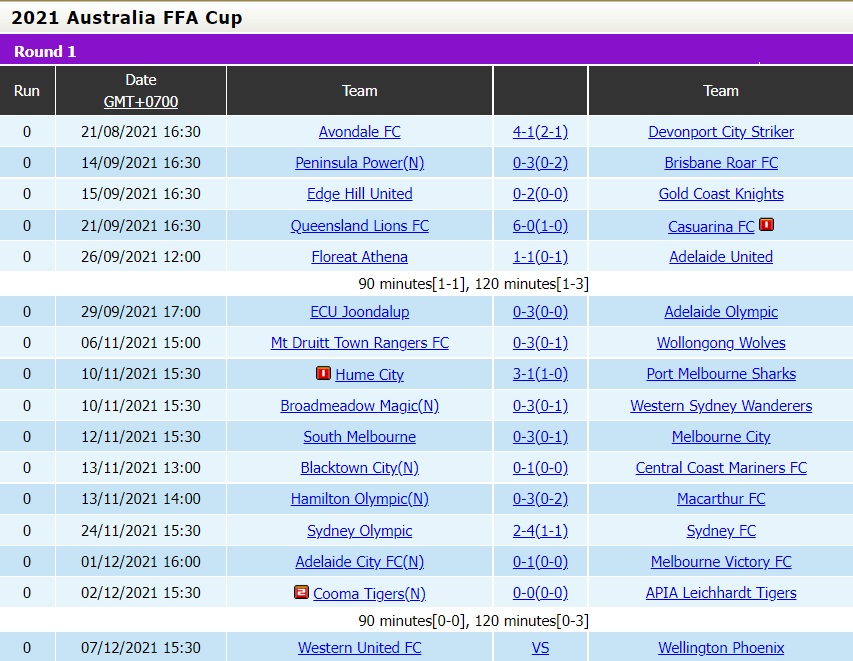View the 4-1(2-1) match score details

click(x=539, y=131)
